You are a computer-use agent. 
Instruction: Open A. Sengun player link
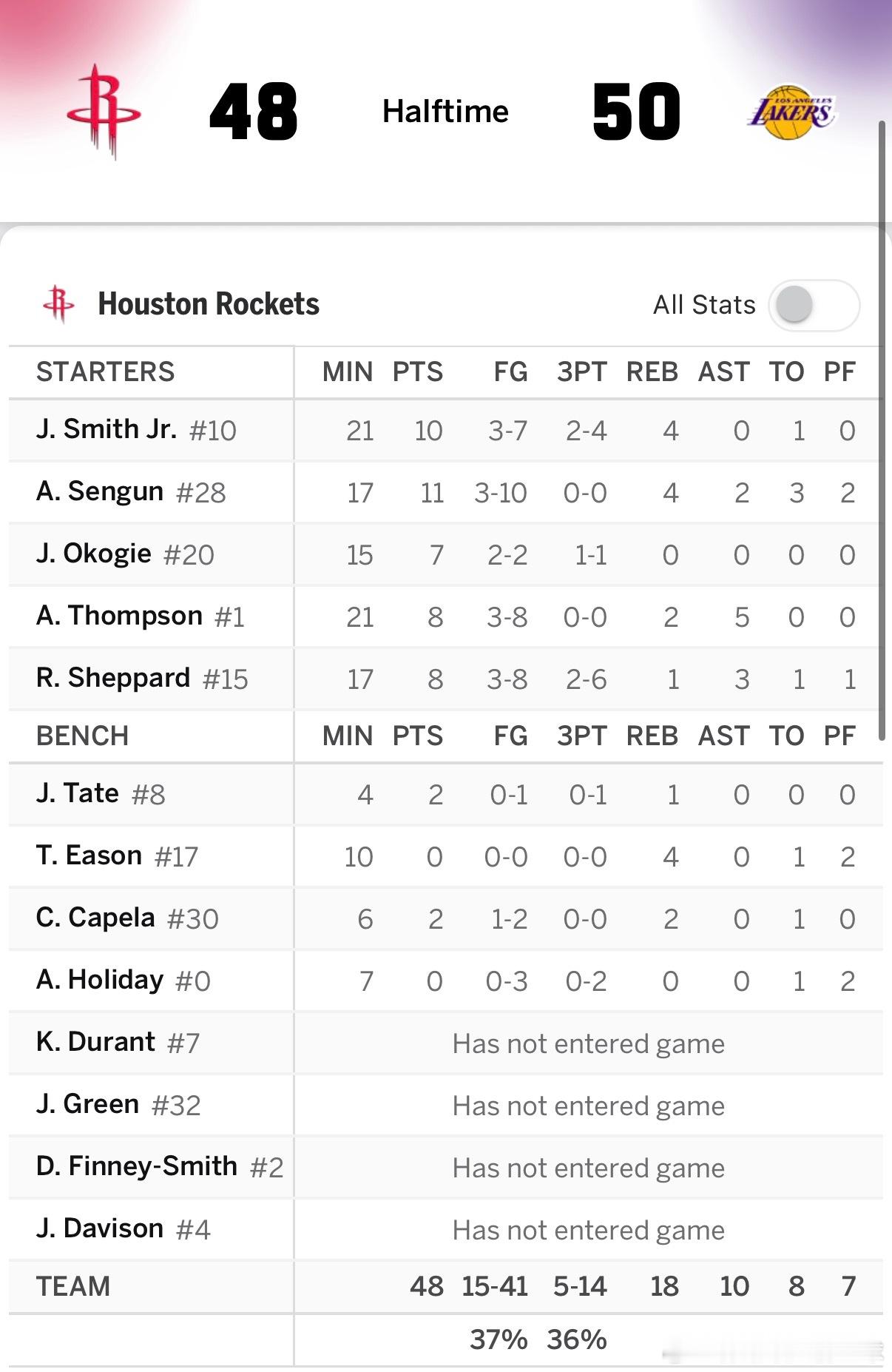click(x=100, y=492)
